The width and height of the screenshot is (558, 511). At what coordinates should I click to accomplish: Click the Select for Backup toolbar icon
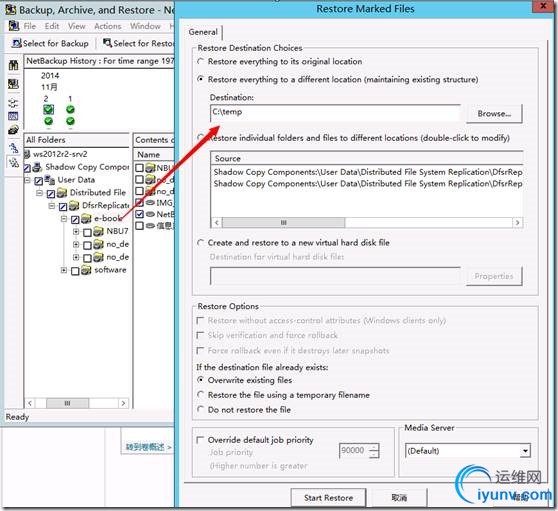[16, 43]
